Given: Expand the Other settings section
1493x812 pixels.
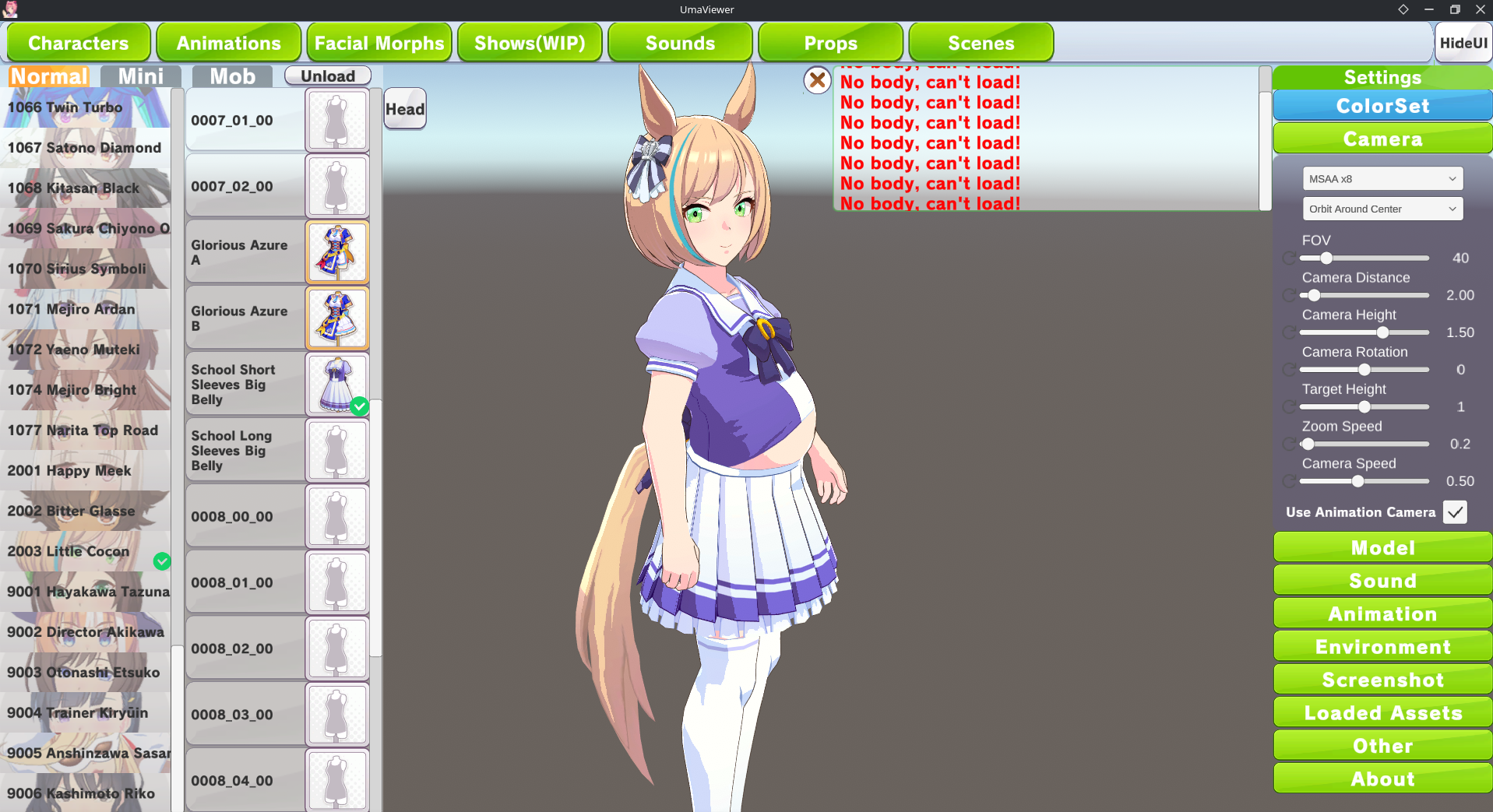Looking at the screenshot, I should tap(1382, 747).
